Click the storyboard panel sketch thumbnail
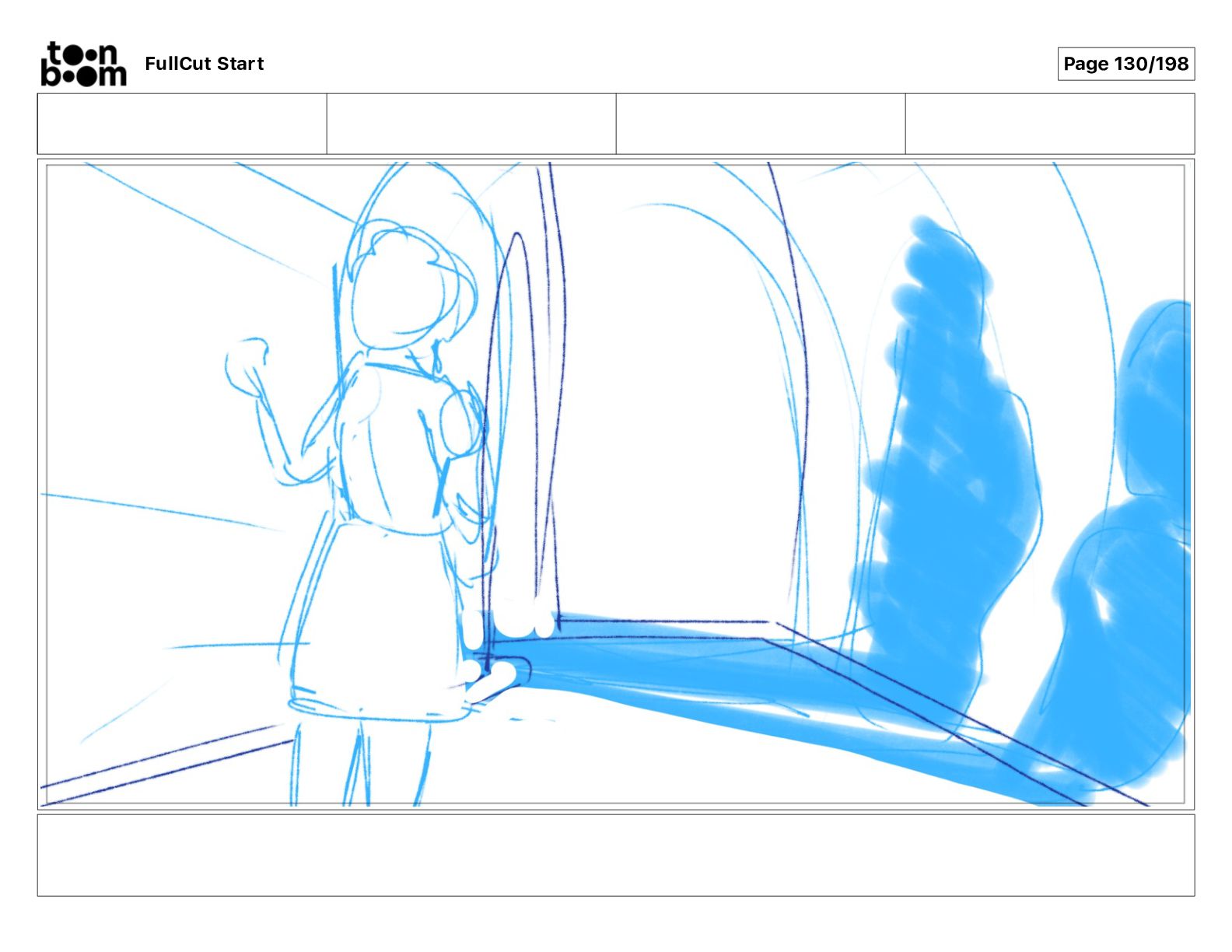 [x=615, y=484]
